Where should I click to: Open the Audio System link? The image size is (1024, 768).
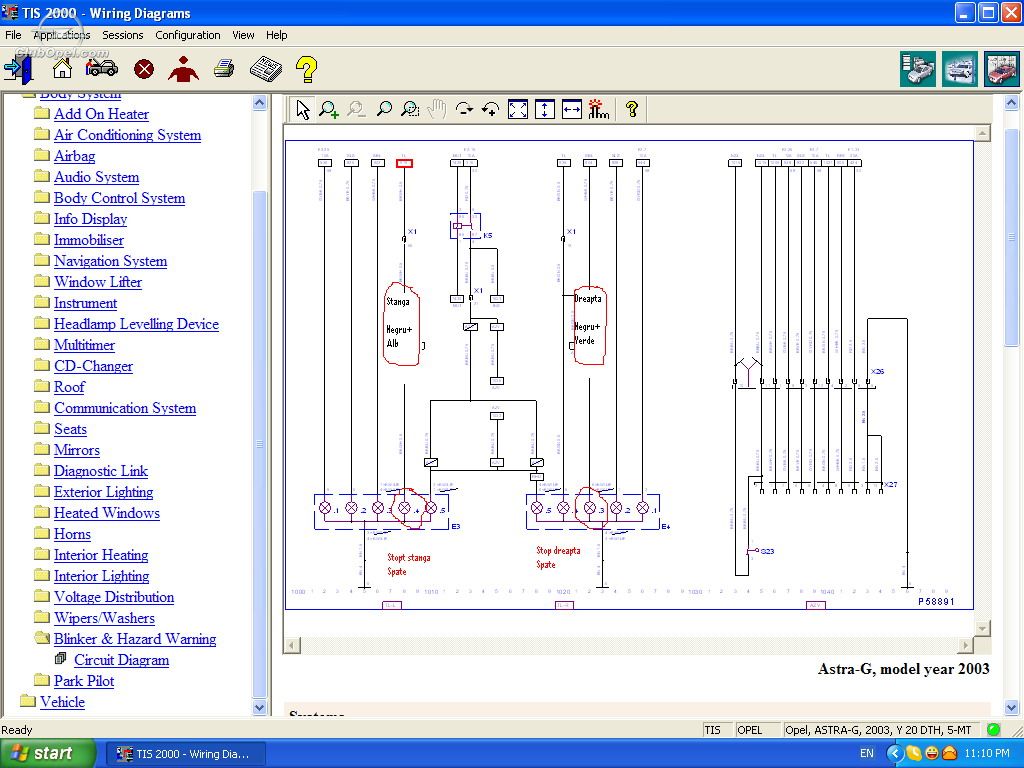(97, 177)
